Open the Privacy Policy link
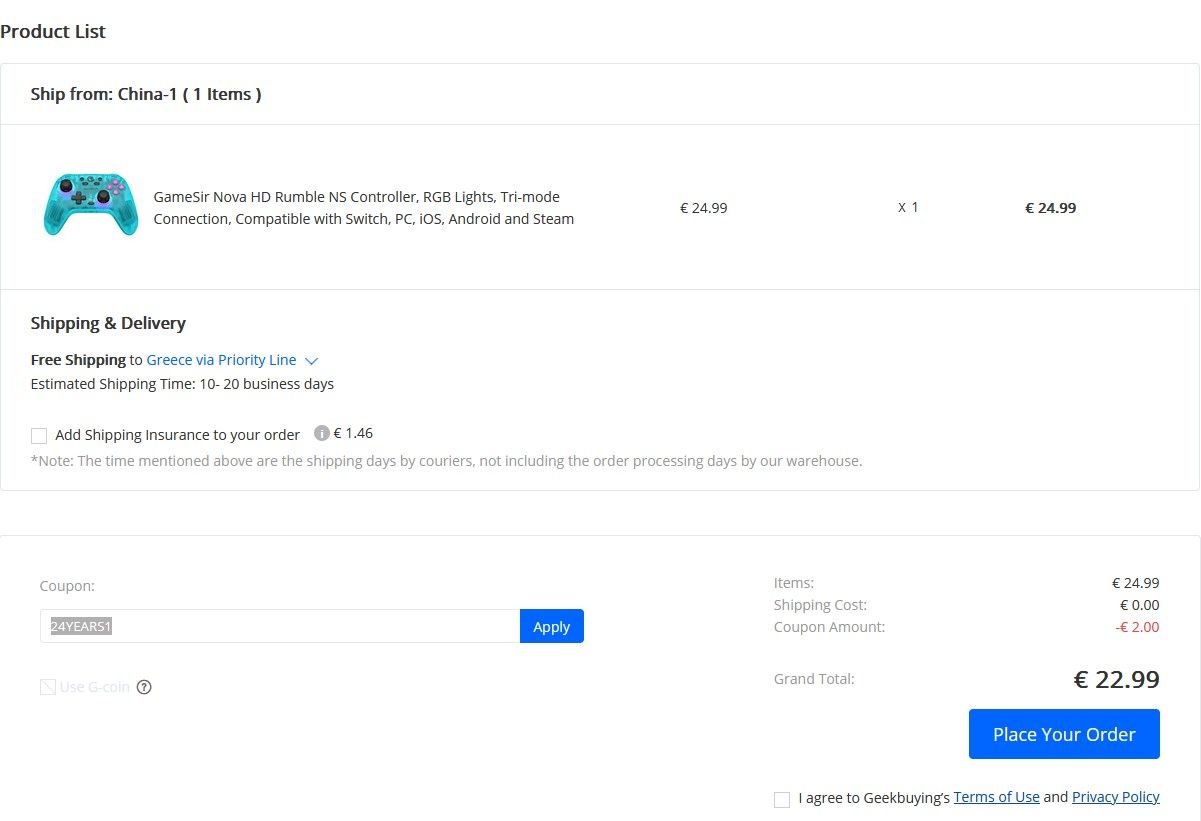The image size is (1201, 821). click(x=1116, y=797)
